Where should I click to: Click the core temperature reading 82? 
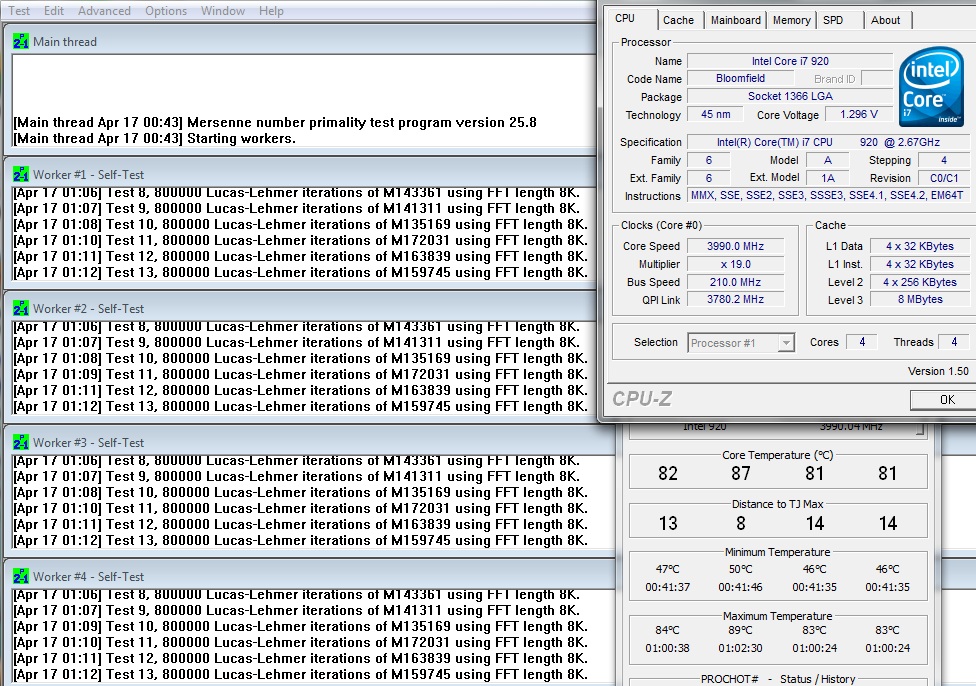pos(668,474)
